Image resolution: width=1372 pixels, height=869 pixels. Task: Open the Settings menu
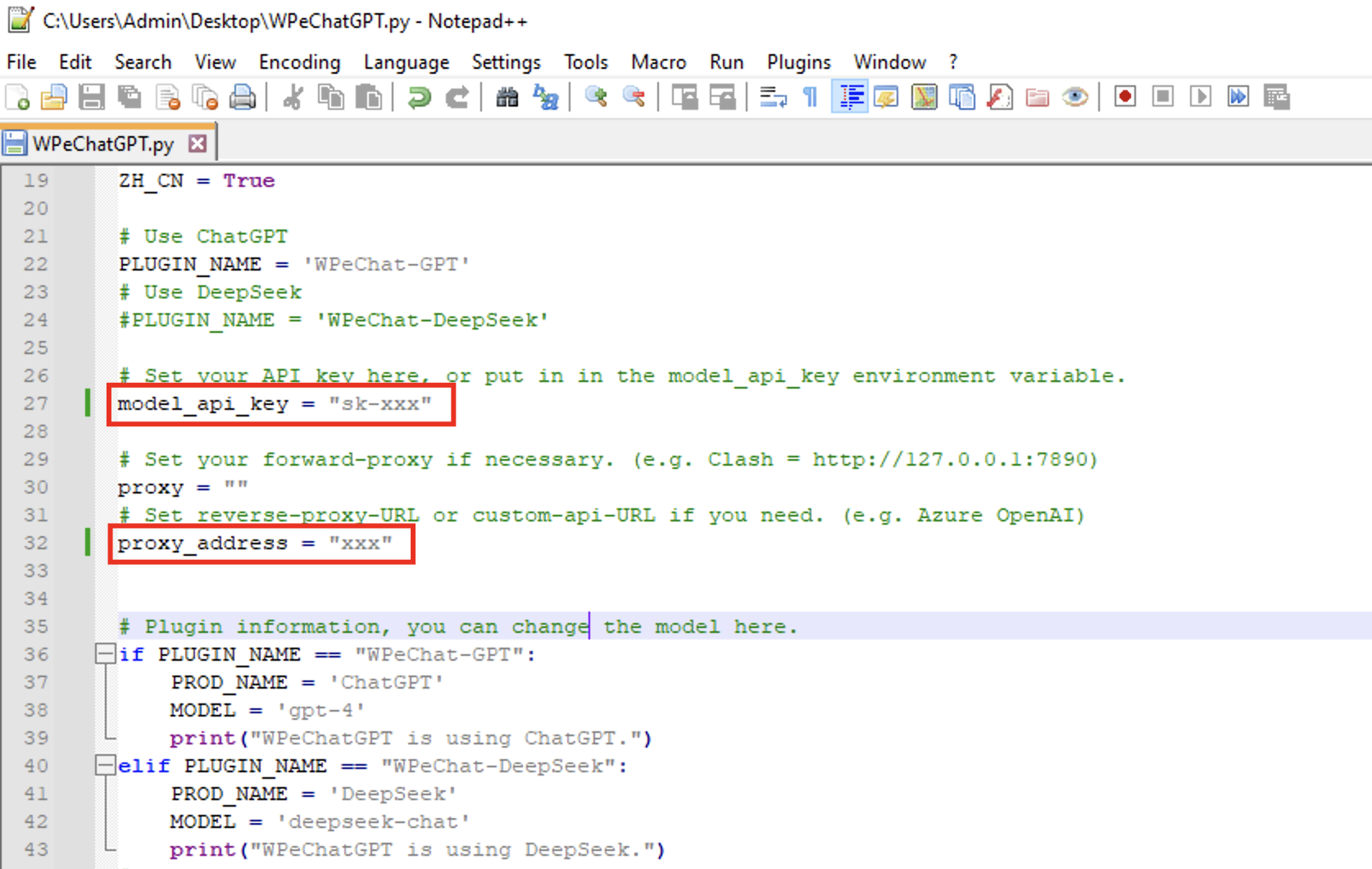point(507,62)
